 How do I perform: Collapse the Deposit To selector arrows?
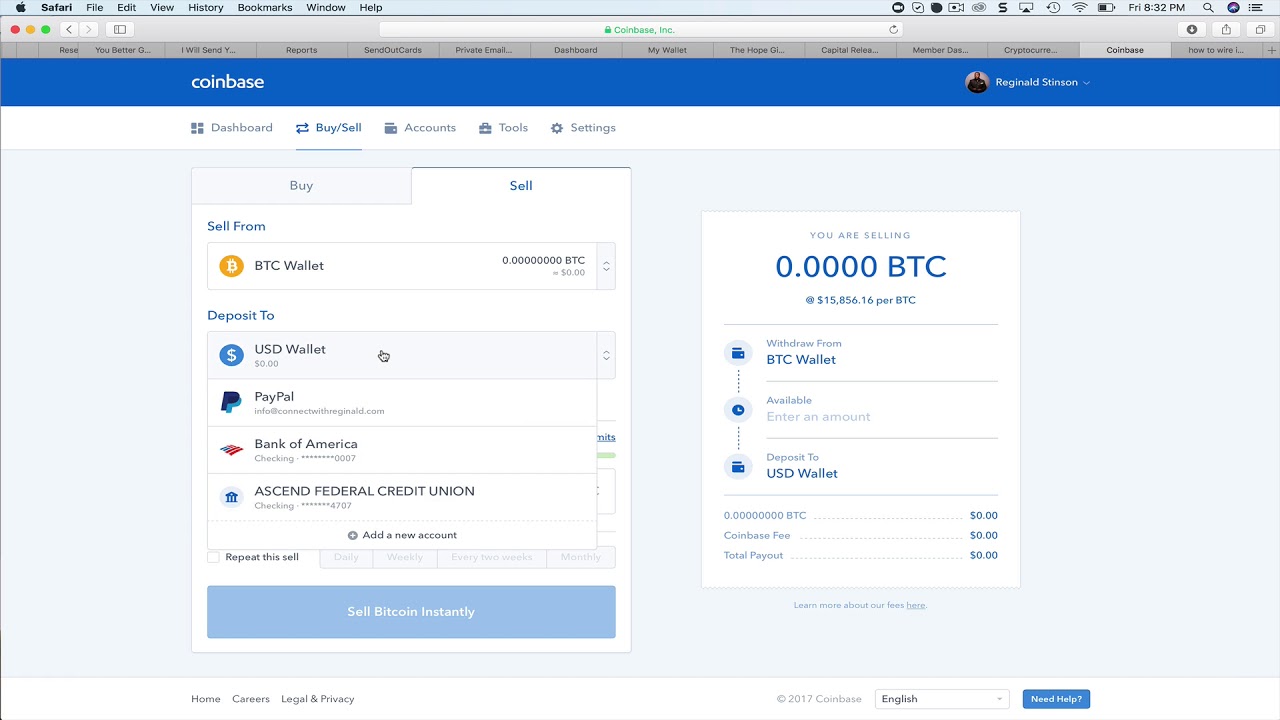click(x=606, y=355)
